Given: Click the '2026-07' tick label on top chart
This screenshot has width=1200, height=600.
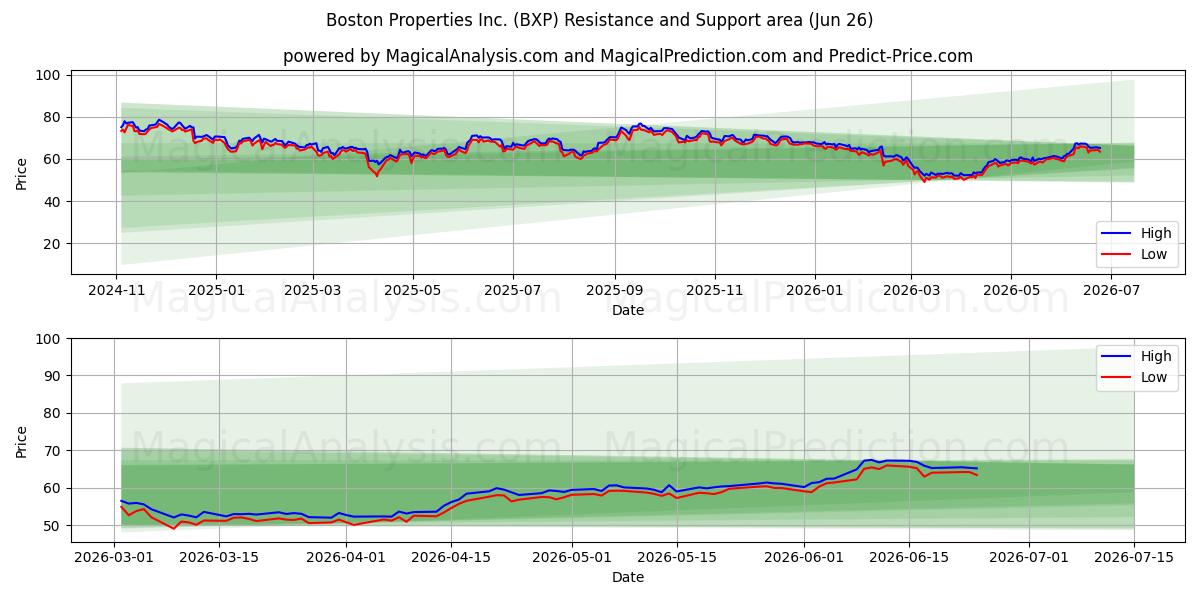Looking at the screenshot, I should pyautogui.click(x=1111, y=290).
